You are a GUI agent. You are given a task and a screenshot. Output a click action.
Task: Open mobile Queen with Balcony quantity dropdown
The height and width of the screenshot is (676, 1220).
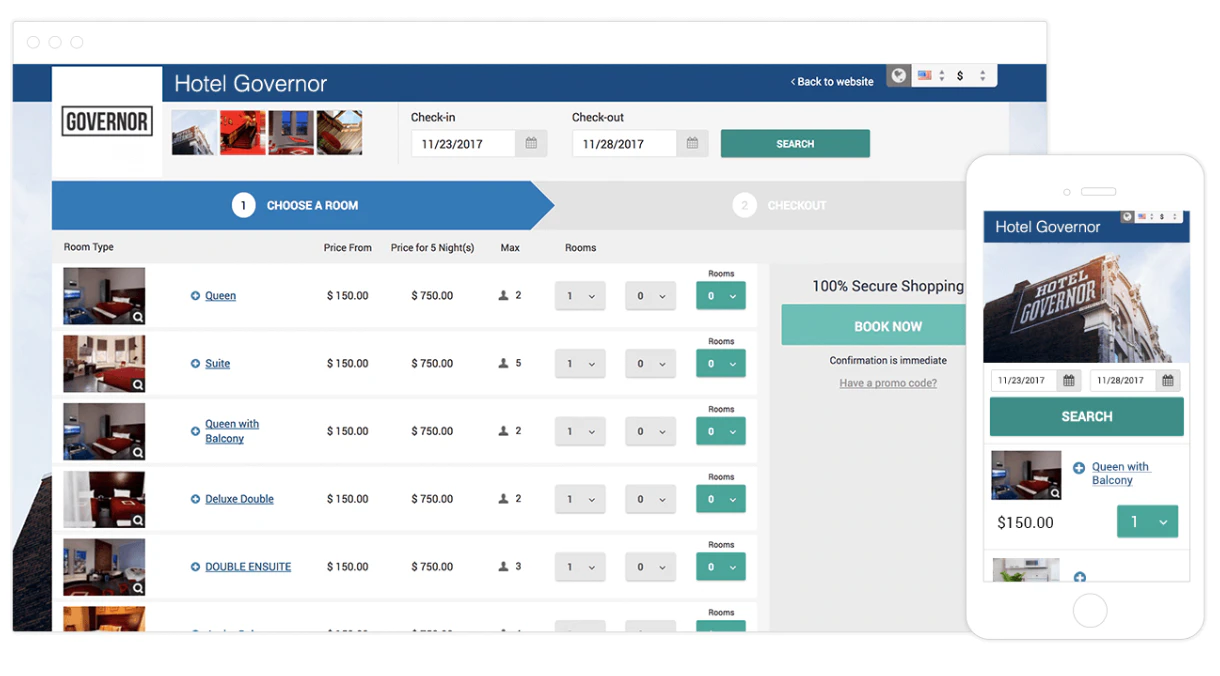(1147, 522)
